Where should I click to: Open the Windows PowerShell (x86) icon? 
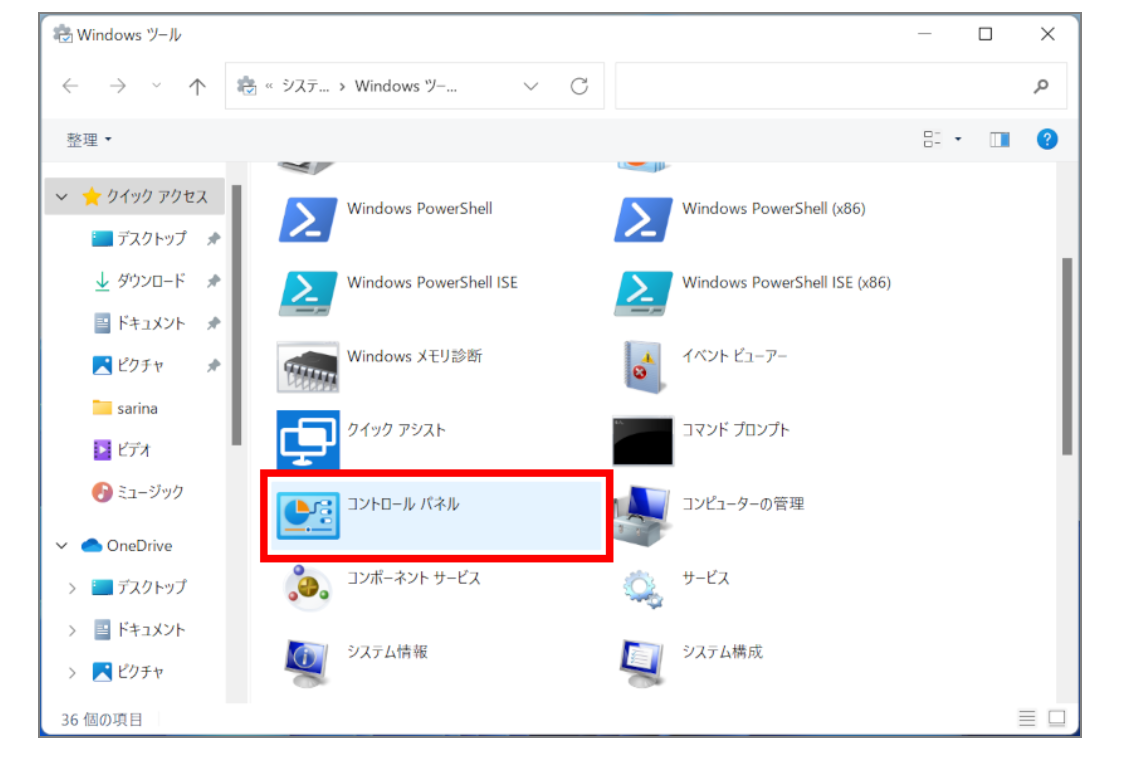pyautogui.click(x=642, y=220)
